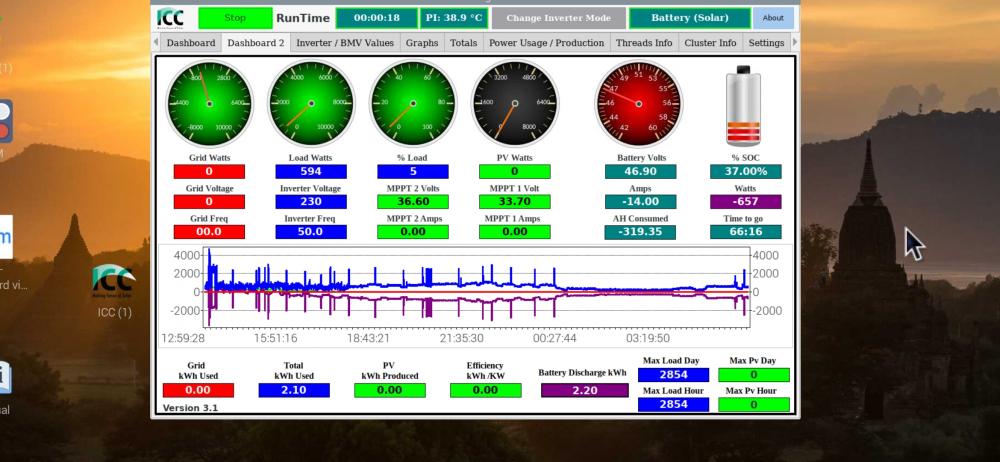Click the power history graph
The width and height of the screenshot is (1000, 462).
click(476, 295)
